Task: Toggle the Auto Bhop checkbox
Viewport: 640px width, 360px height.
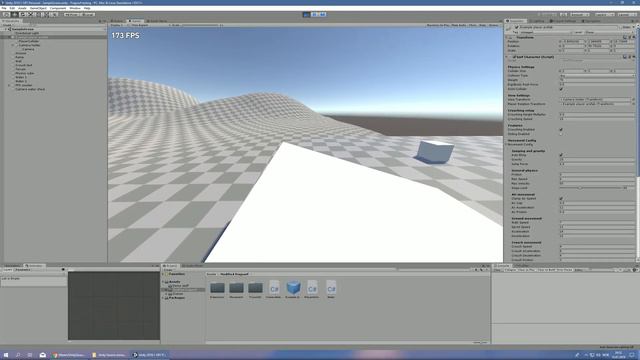Action: (x=561, y=155)
